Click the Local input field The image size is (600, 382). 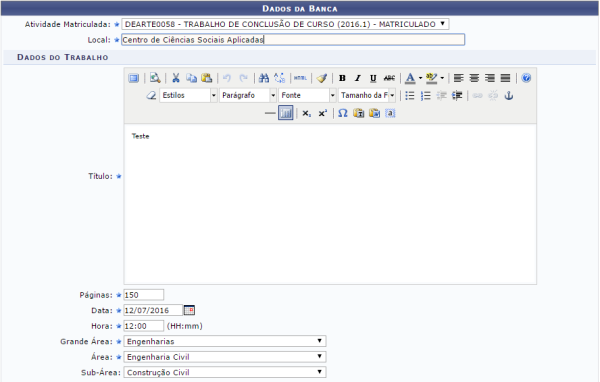click(293, 40)
